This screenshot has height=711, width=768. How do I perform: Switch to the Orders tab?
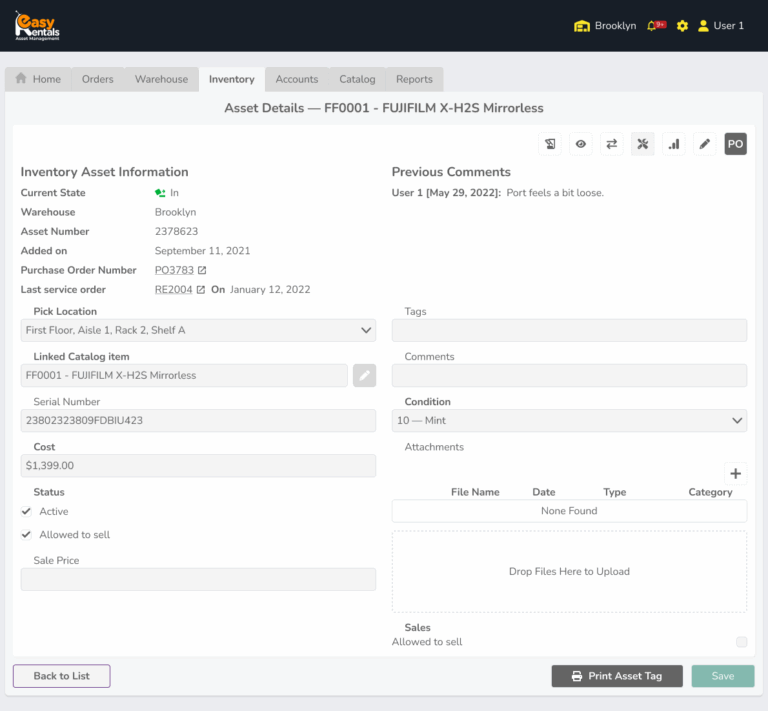(x=97, y=79)
